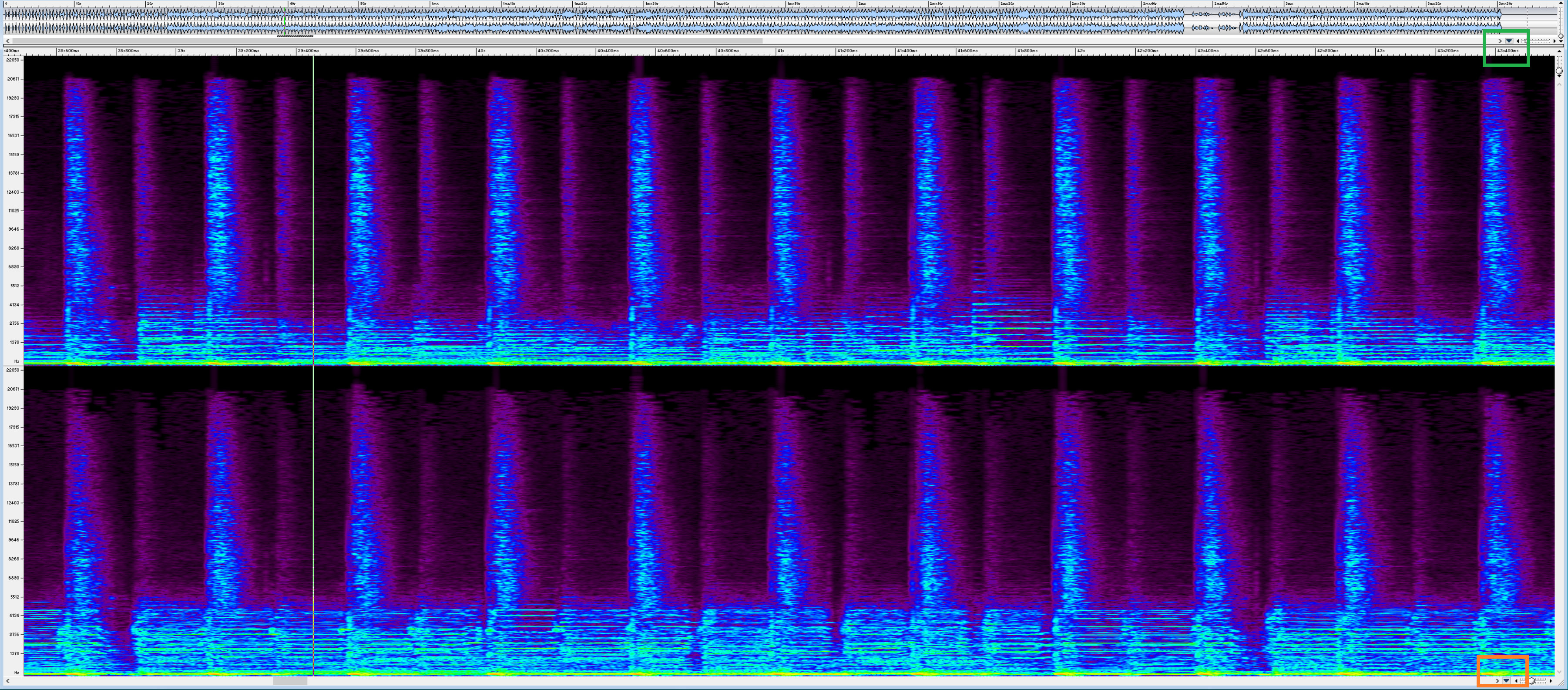Click the '39s' ruler label
This screenshot has height=690, width=1568.
[181, 50]
